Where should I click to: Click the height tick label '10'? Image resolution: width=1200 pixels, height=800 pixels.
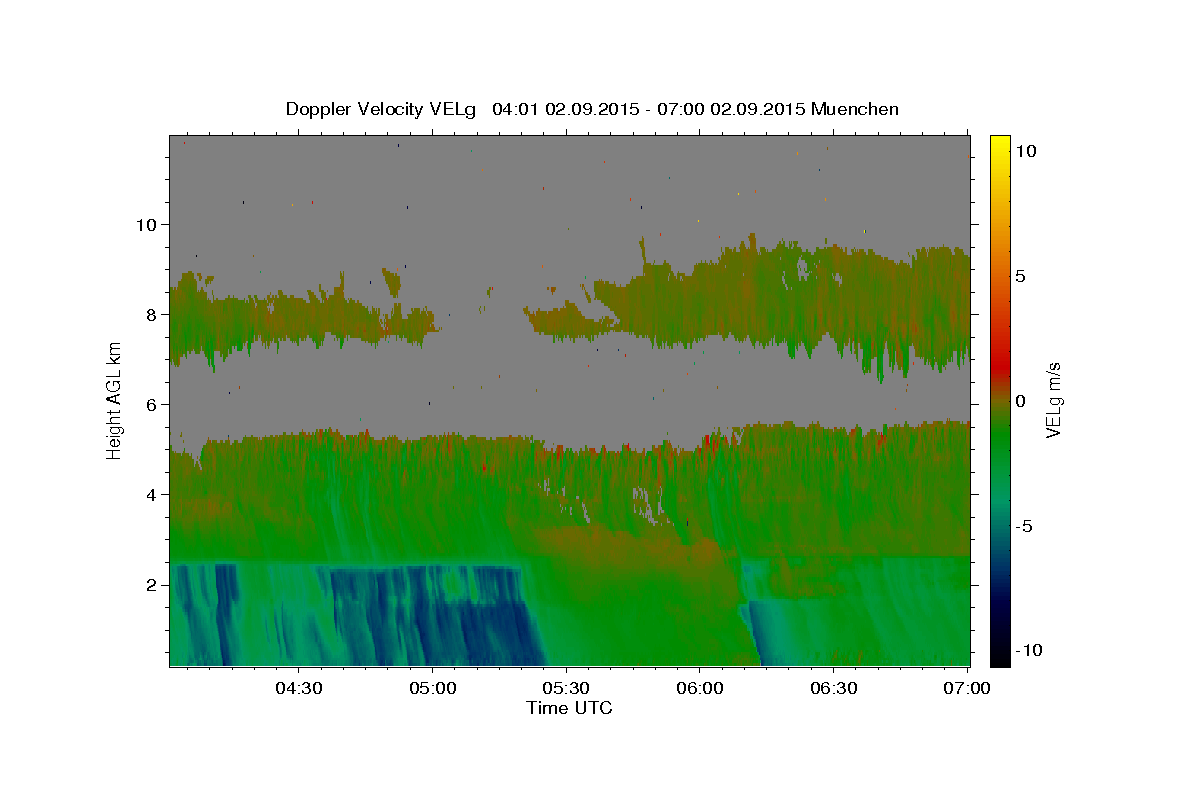[146, 224]
